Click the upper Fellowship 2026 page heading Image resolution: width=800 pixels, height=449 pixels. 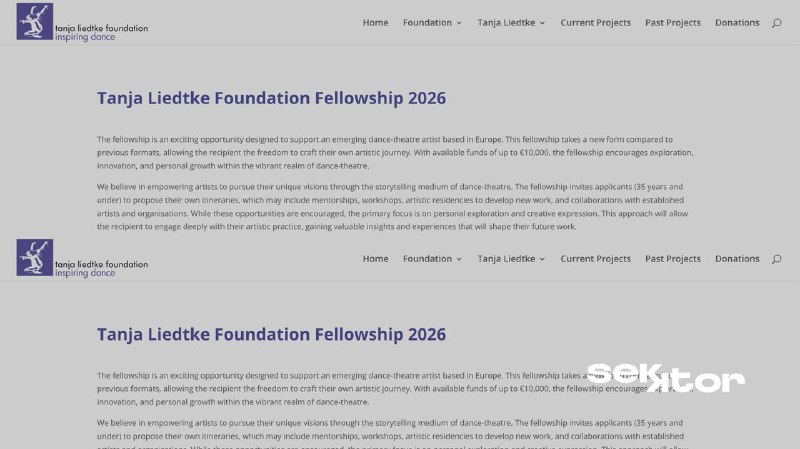pos(271,98)
